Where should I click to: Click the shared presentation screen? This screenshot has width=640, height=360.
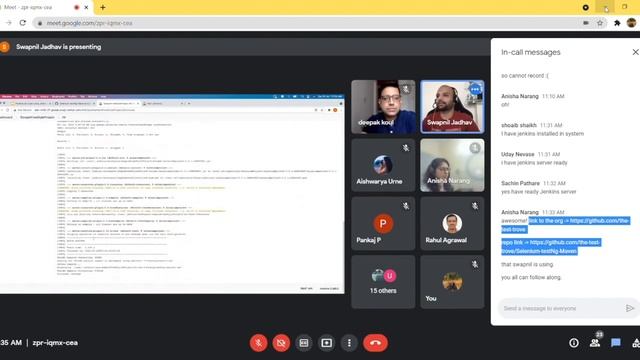point(172,194)
